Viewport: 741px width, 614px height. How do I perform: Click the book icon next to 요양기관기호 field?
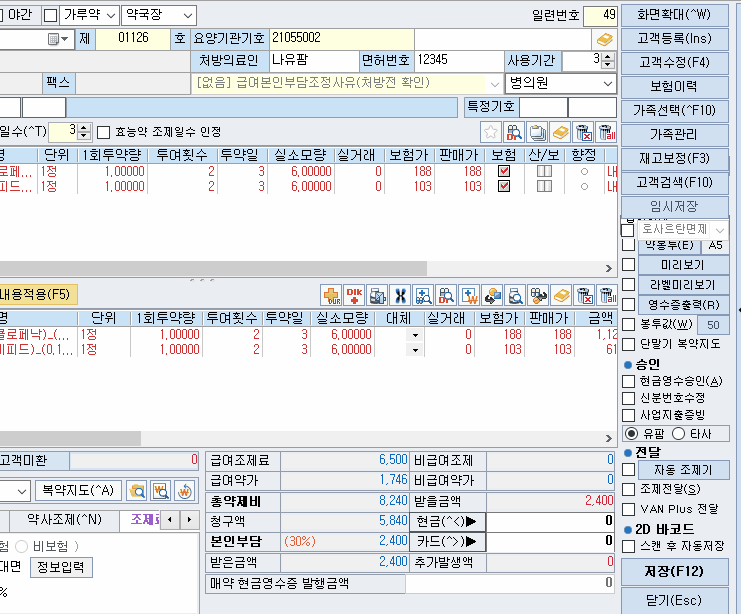click(x=604, y=39)
